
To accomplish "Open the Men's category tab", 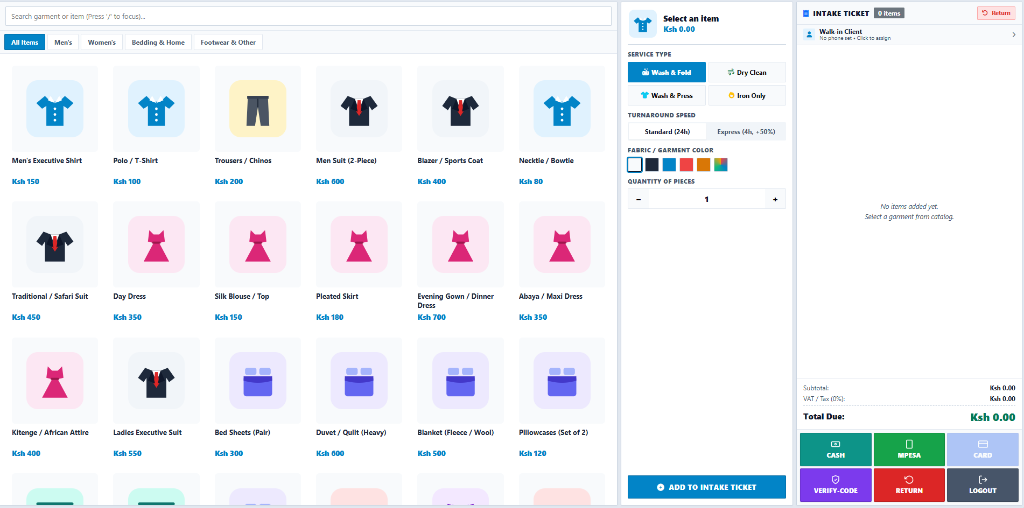I will point(63,42).
